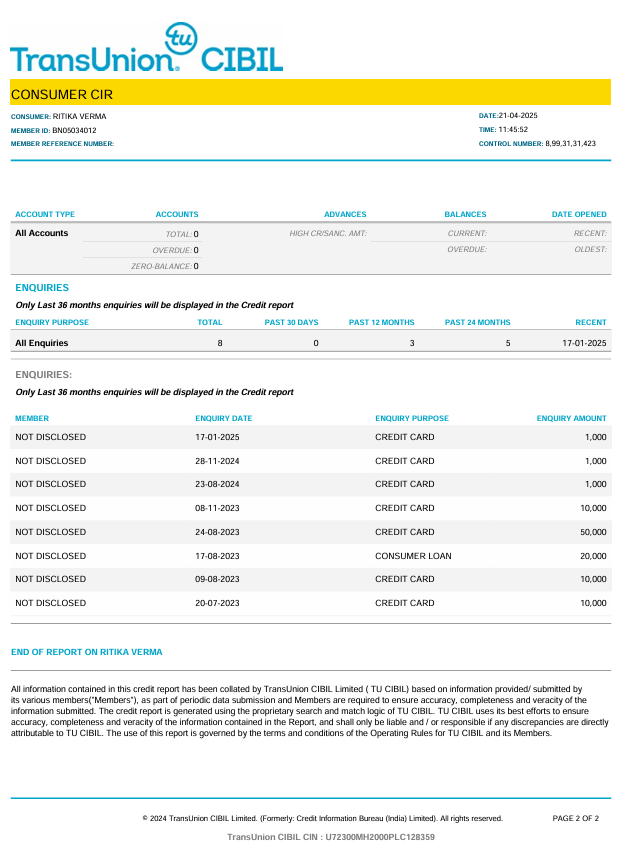Image resolution: width=622 pixels, height=847 pixels.
Task: Click the ENQUIRIES section heading
Action: pyautogui.click(x=42, y=288)
